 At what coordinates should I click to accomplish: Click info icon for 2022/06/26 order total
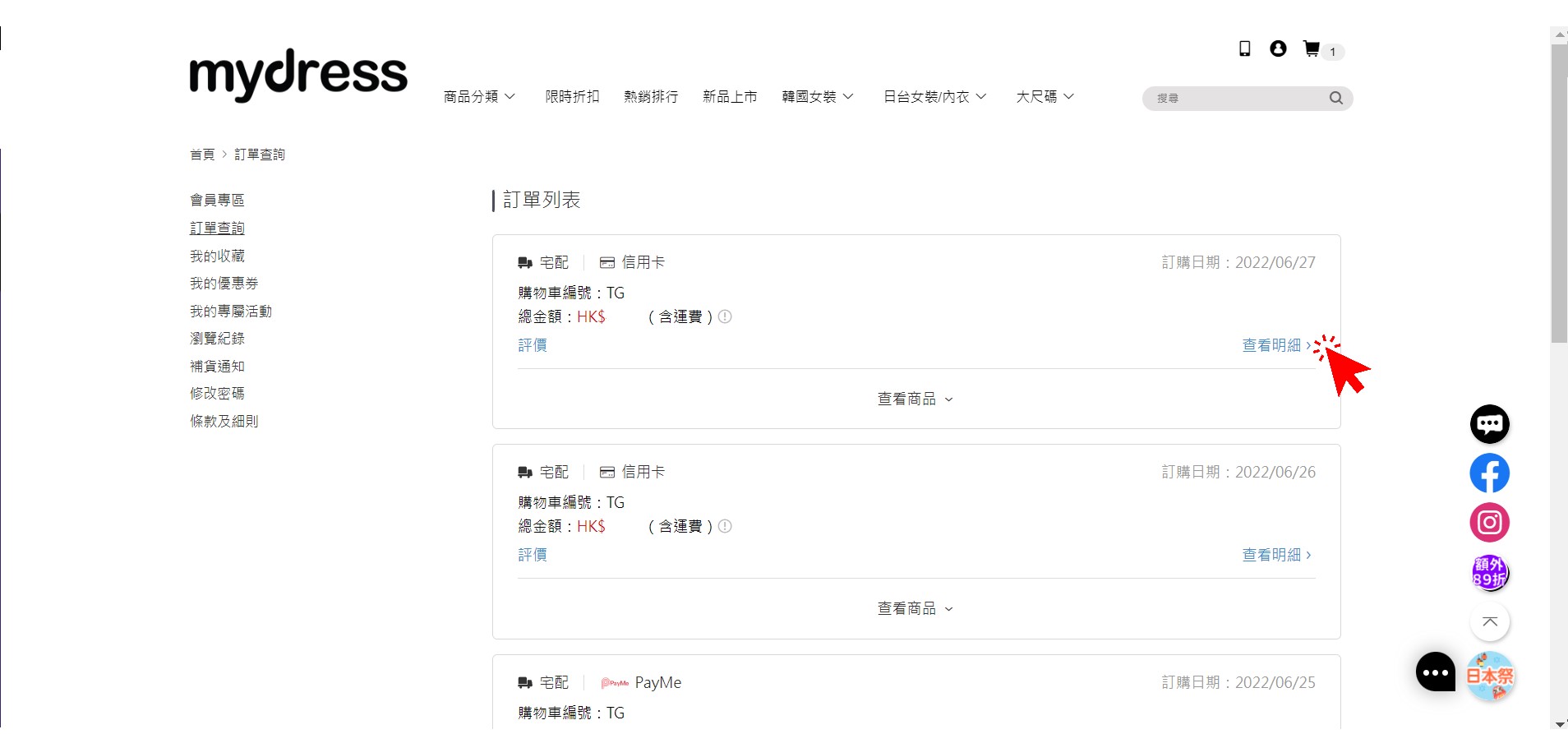(725, 526)
